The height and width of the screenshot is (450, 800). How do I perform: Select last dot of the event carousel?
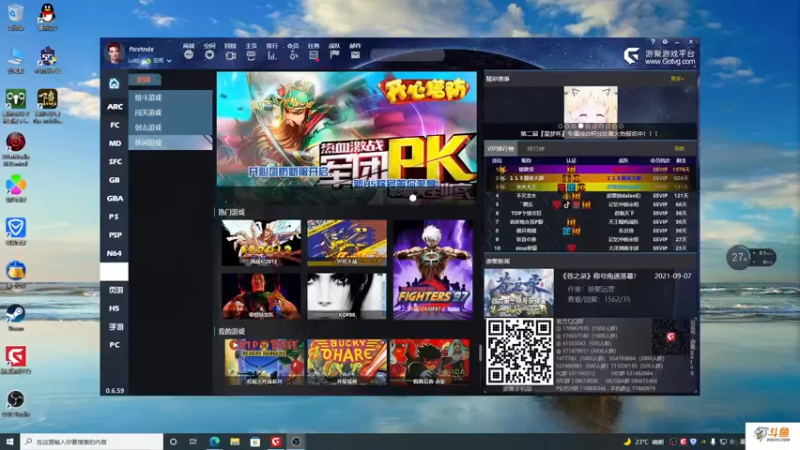tap(621, 126)
